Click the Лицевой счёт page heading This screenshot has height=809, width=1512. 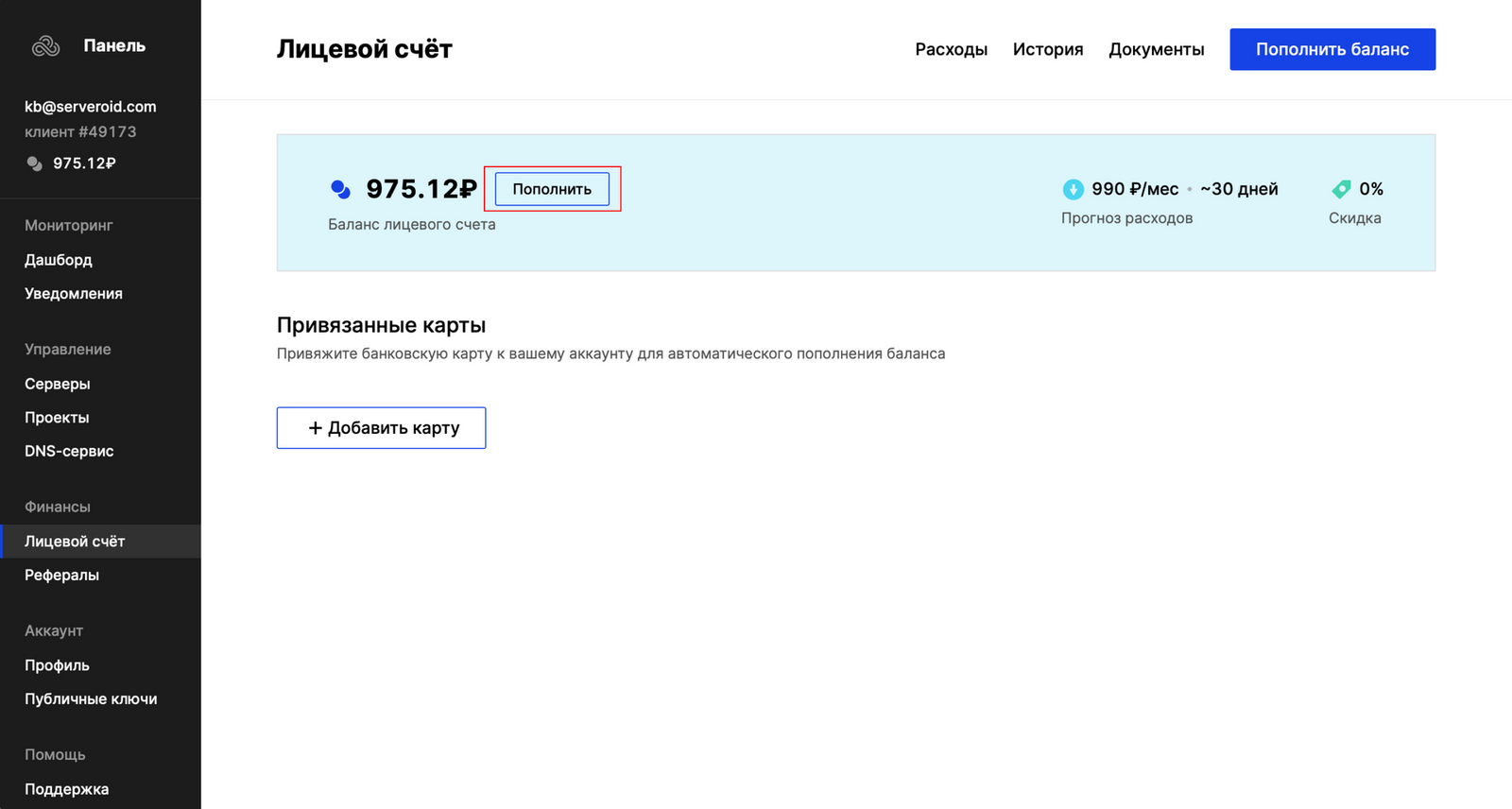coord(365,49)
